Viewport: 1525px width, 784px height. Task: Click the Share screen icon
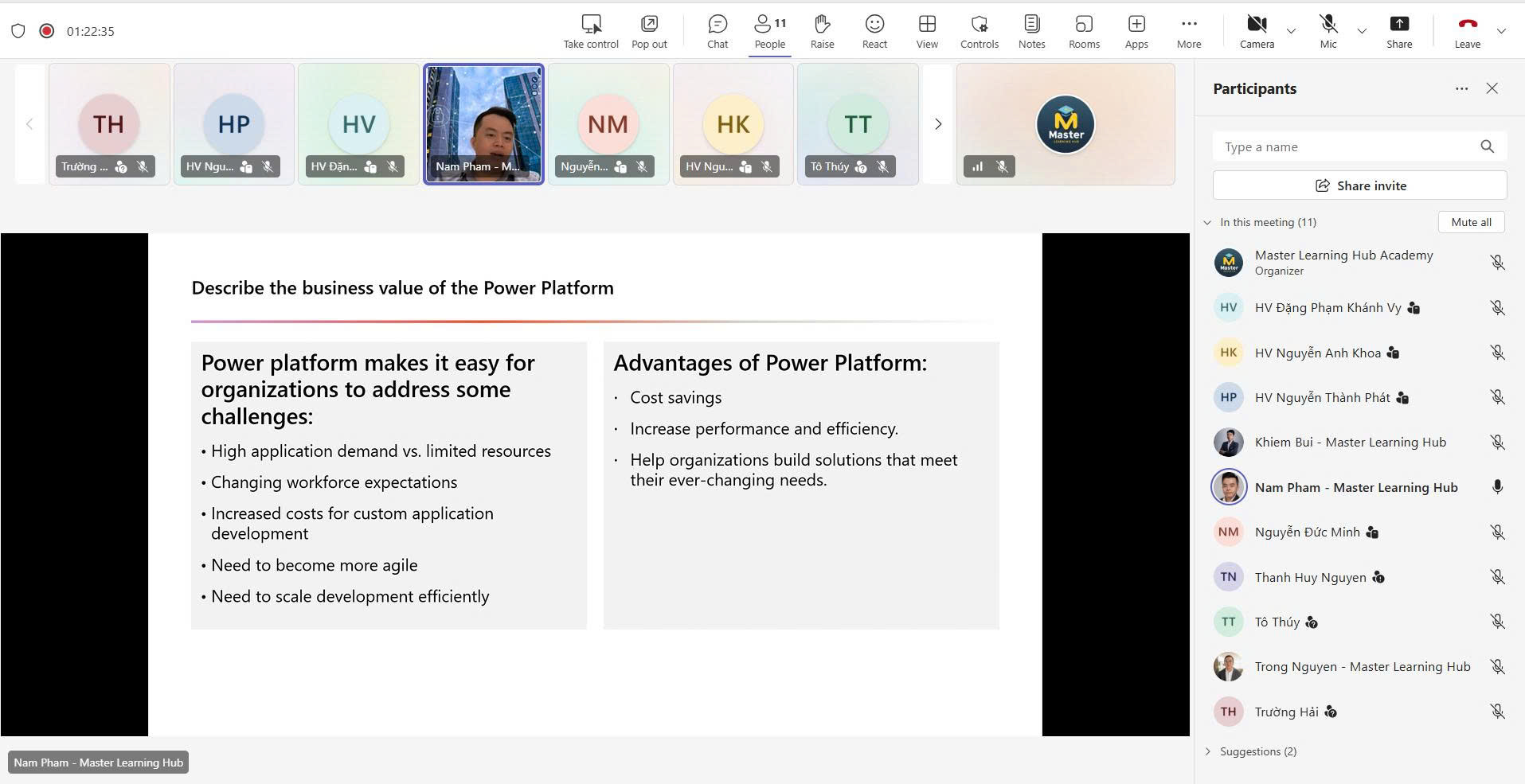tap(1398, 31)
